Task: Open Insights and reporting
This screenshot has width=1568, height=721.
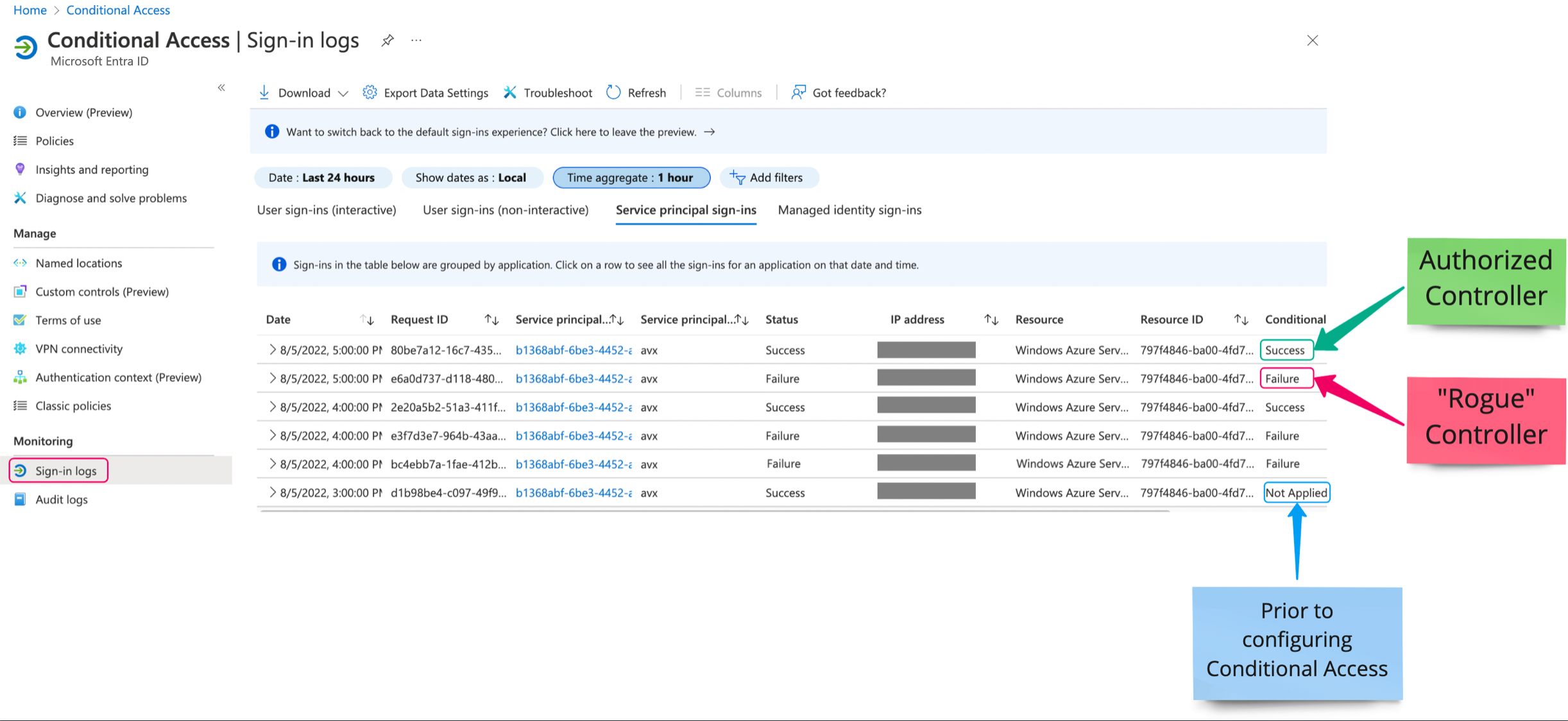Action: [91, 169]
